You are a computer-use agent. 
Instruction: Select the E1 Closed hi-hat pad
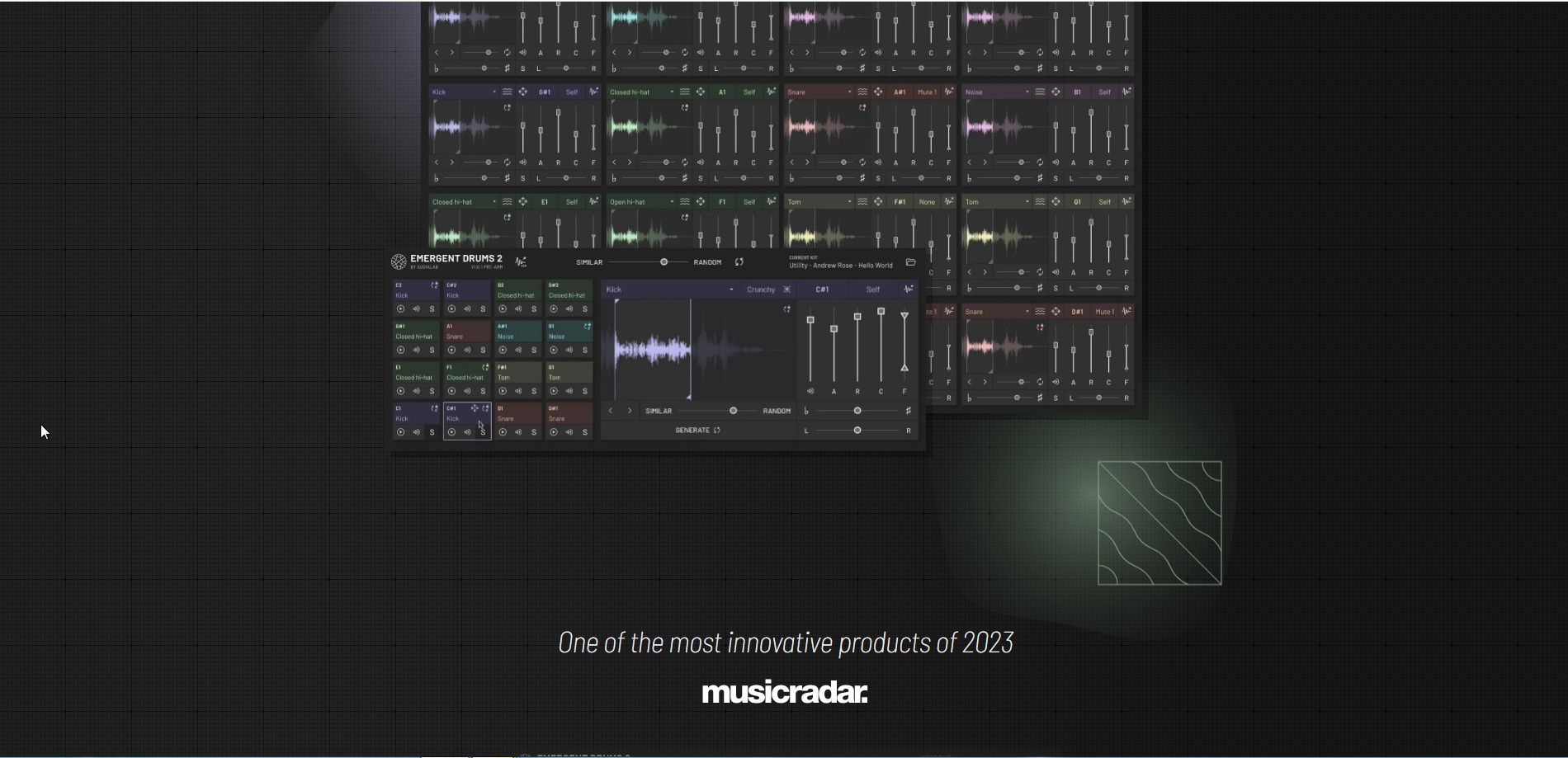(x=416, y=379)
